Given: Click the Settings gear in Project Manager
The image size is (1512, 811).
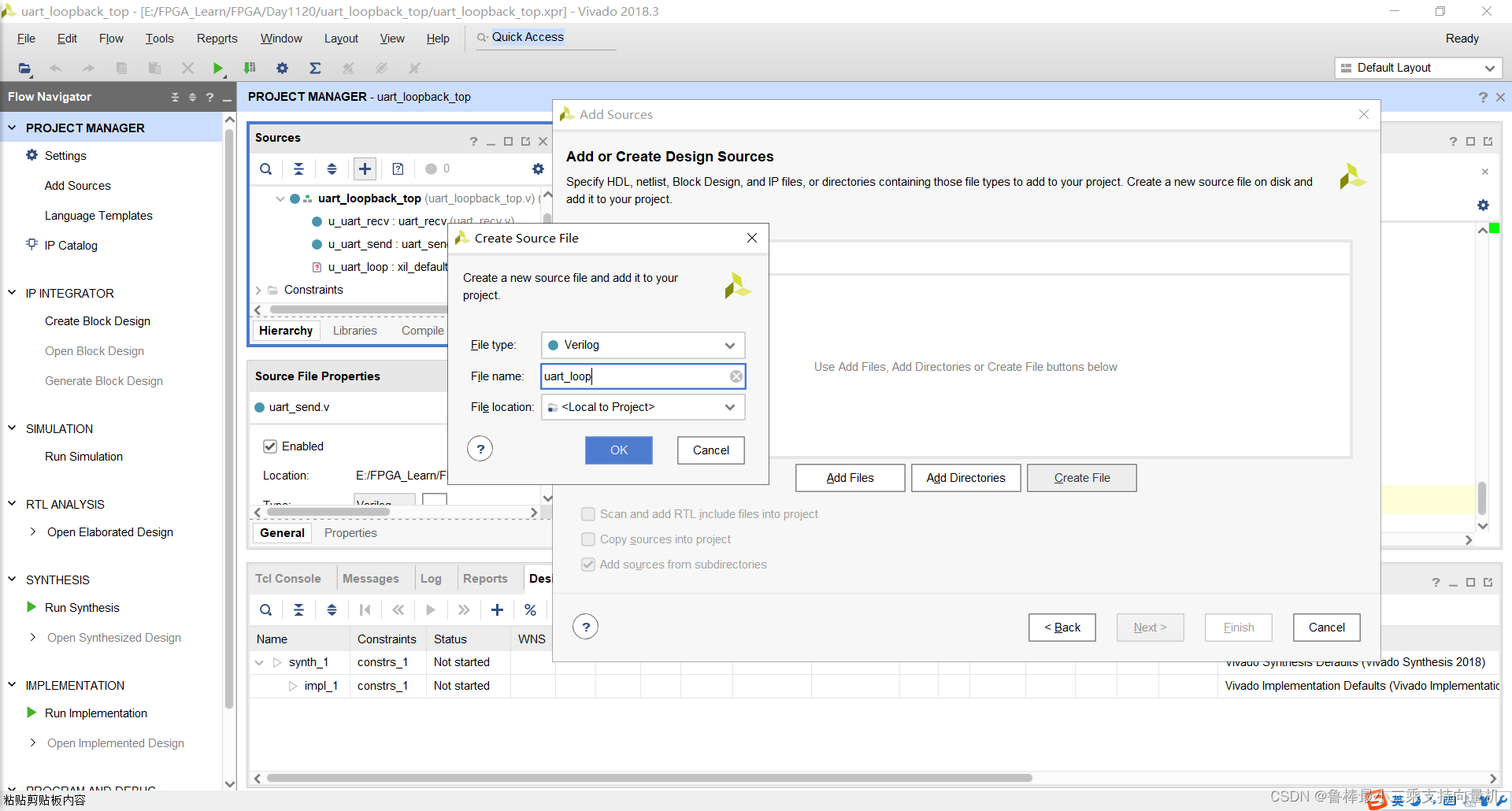Looking at the screenshot, I should click(x=31, y=155).
